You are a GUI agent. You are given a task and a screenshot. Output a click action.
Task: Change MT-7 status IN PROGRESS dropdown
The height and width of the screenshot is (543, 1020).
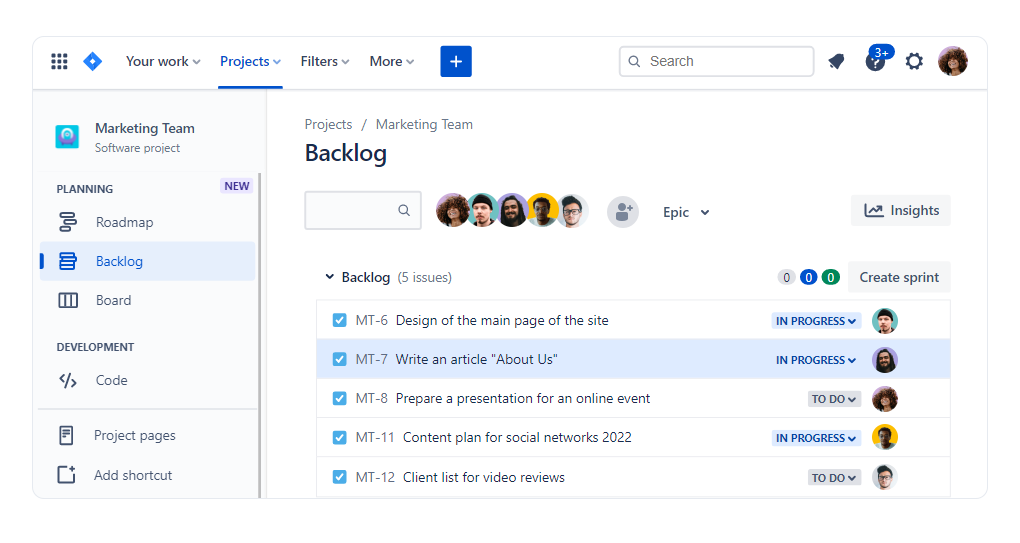tap(816, 360)
